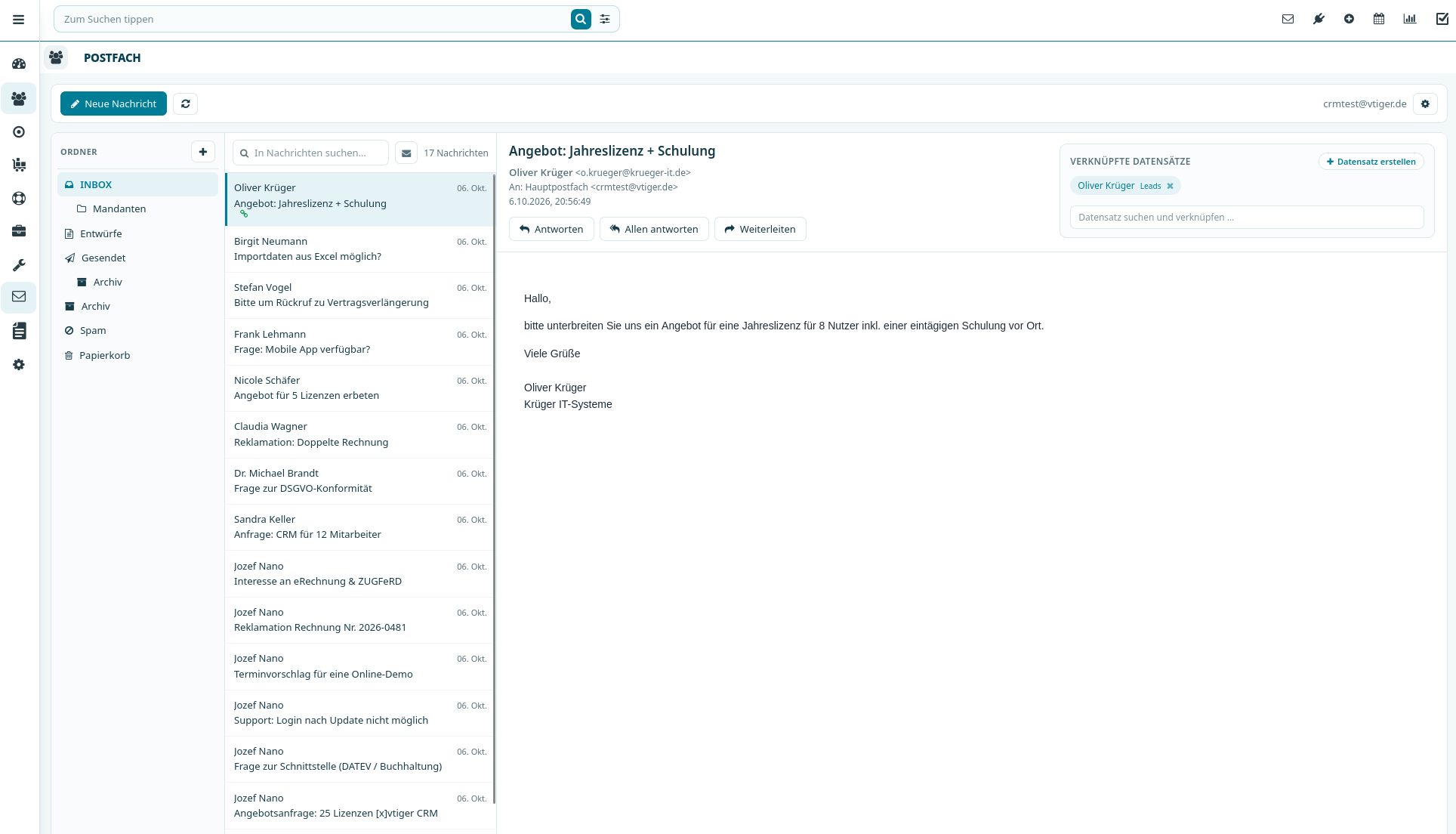Open the Spam folder
The image size is (1456, 834).
[x=137, y=330]
